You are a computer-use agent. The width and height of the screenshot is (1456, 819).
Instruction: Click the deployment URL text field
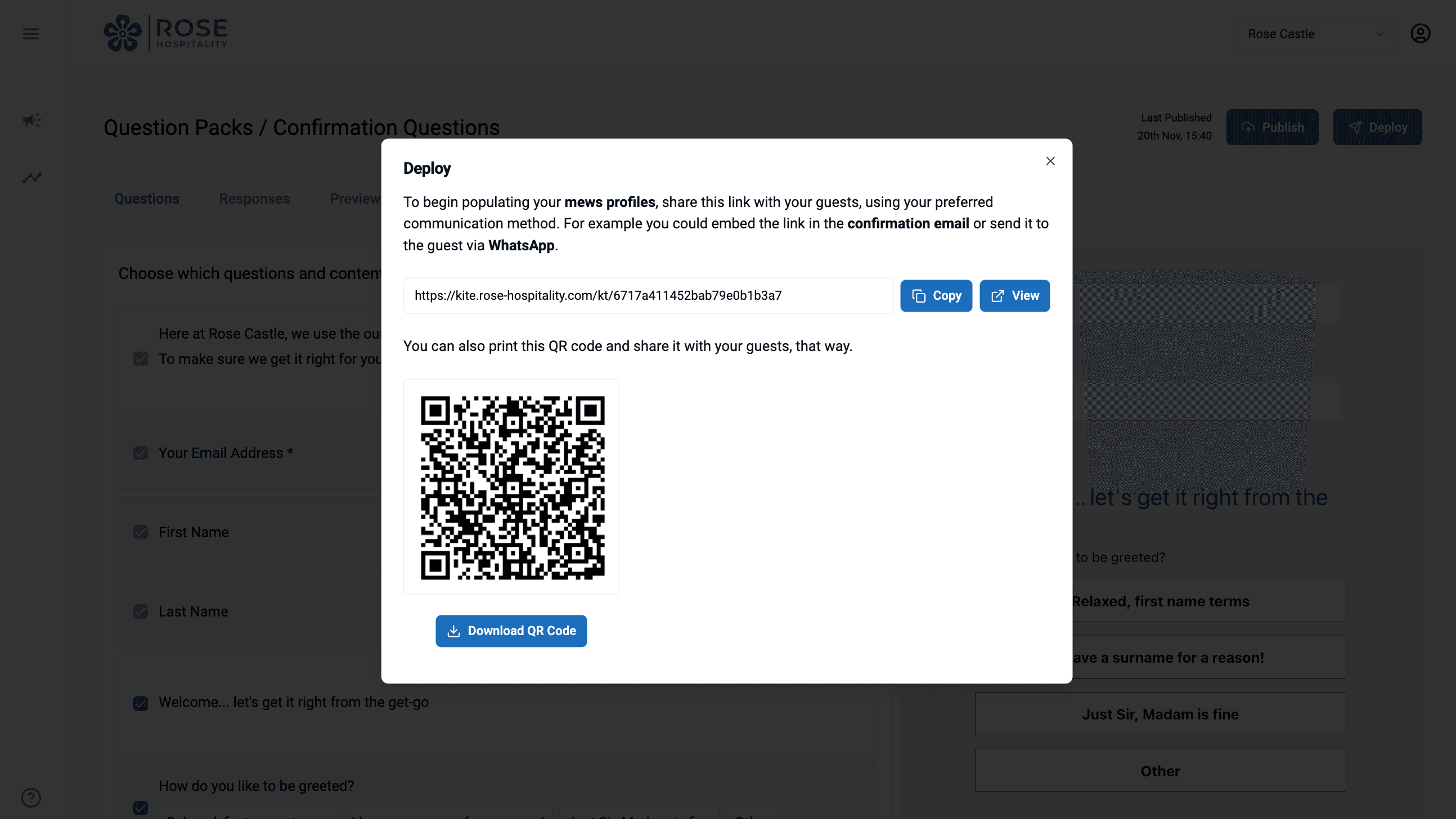(x=648, y=296)
